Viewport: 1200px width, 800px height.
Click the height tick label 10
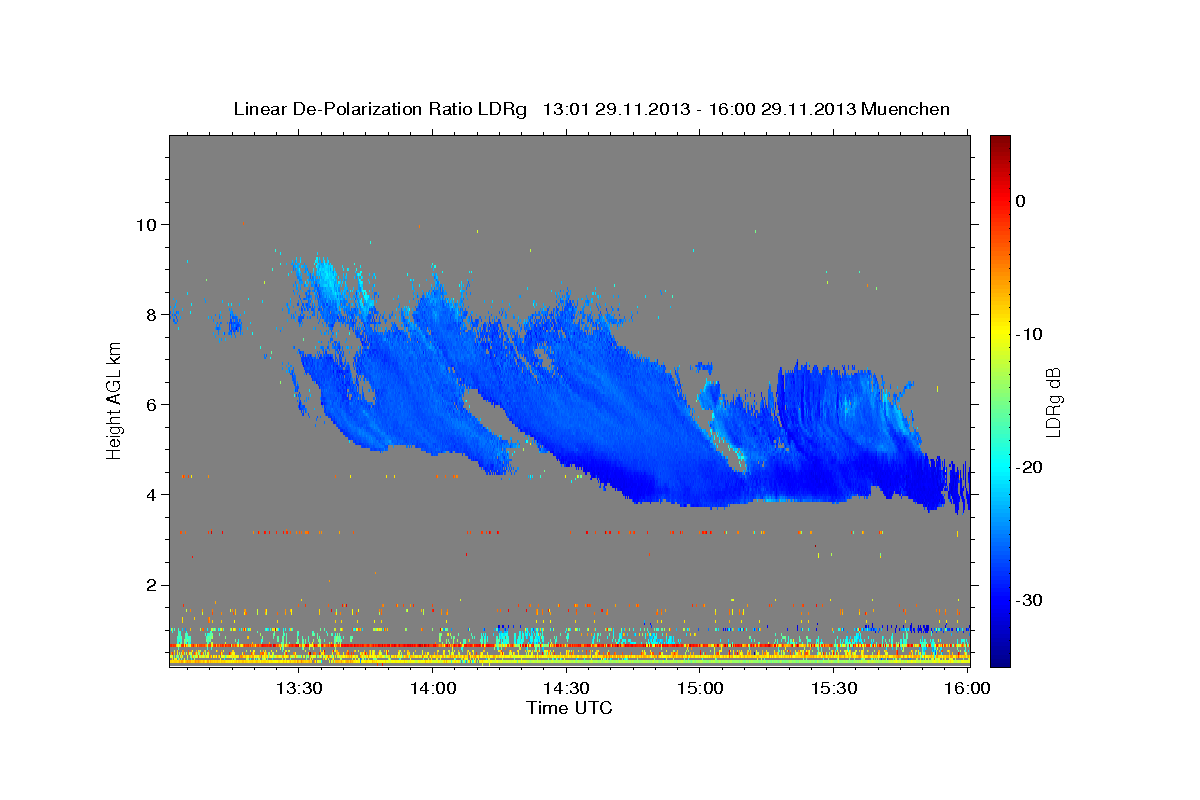(146, 224)
